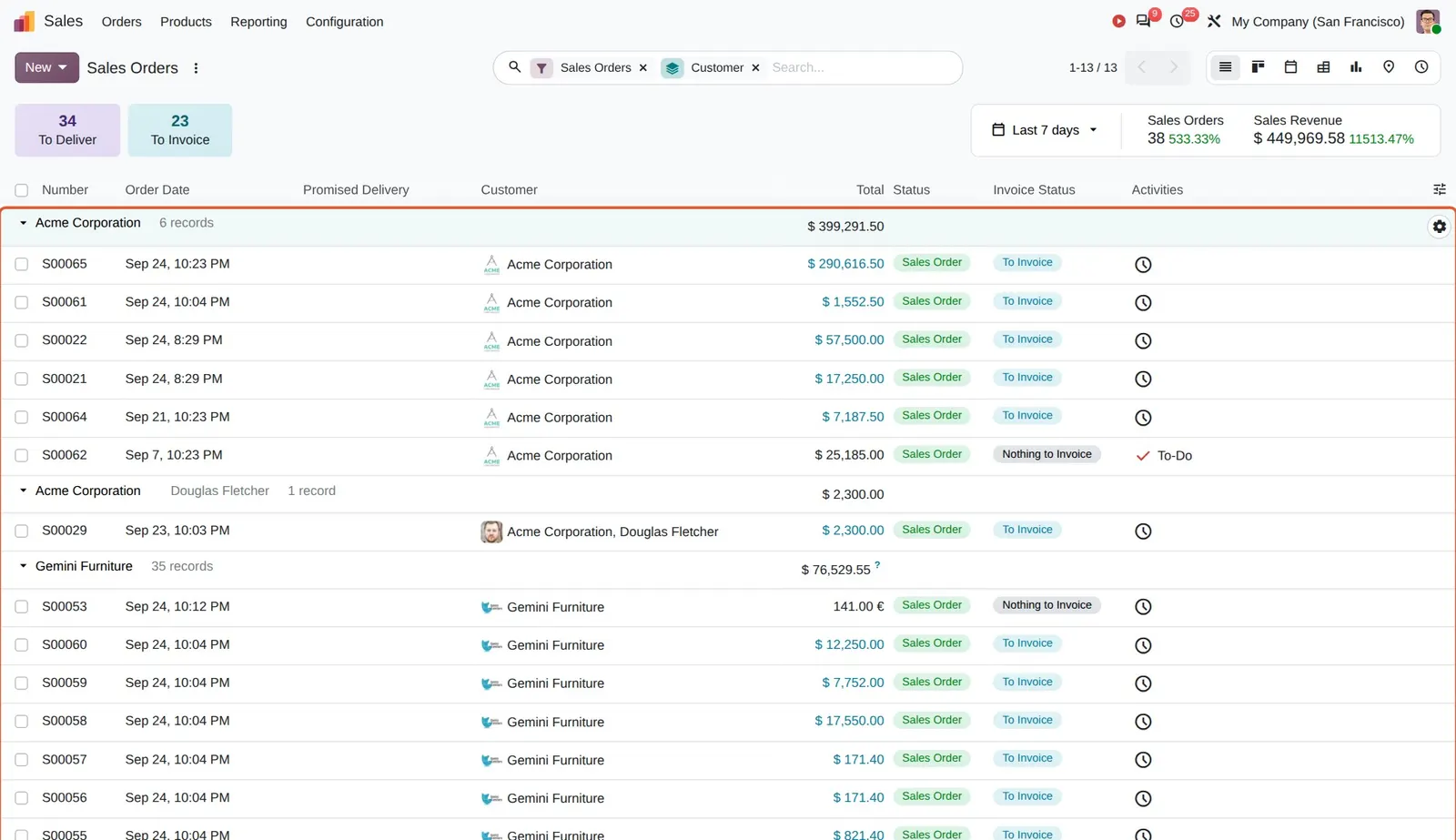Image resolution: width=1456 pixels, height=840 pixels.
Task: Sort by Number column header
Action: tap(65, 190)
